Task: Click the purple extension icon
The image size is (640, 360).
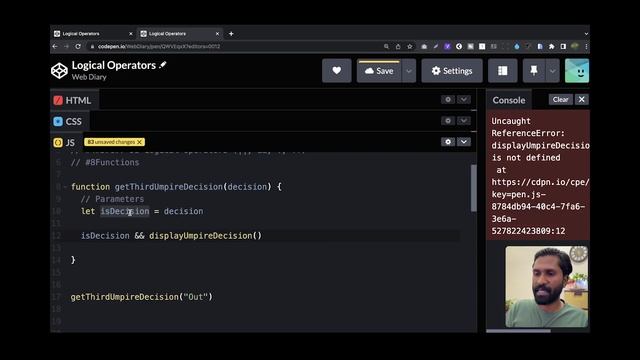Action: tap(447, 47)
